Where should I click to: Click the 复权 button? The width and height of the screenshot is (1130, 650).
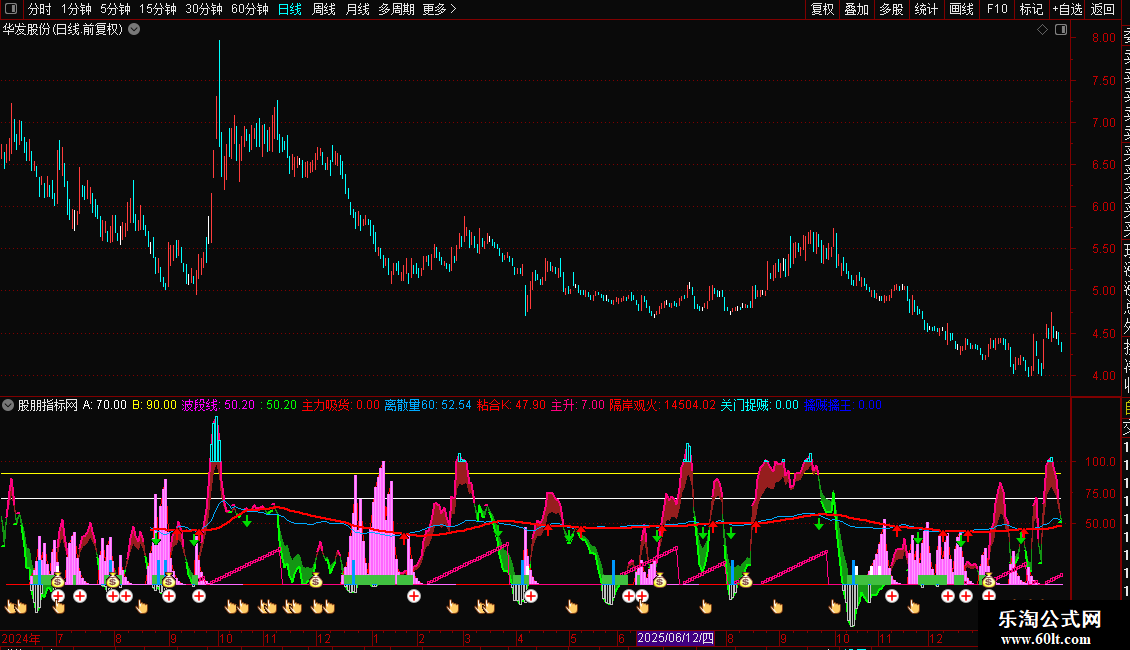point(822,9)
